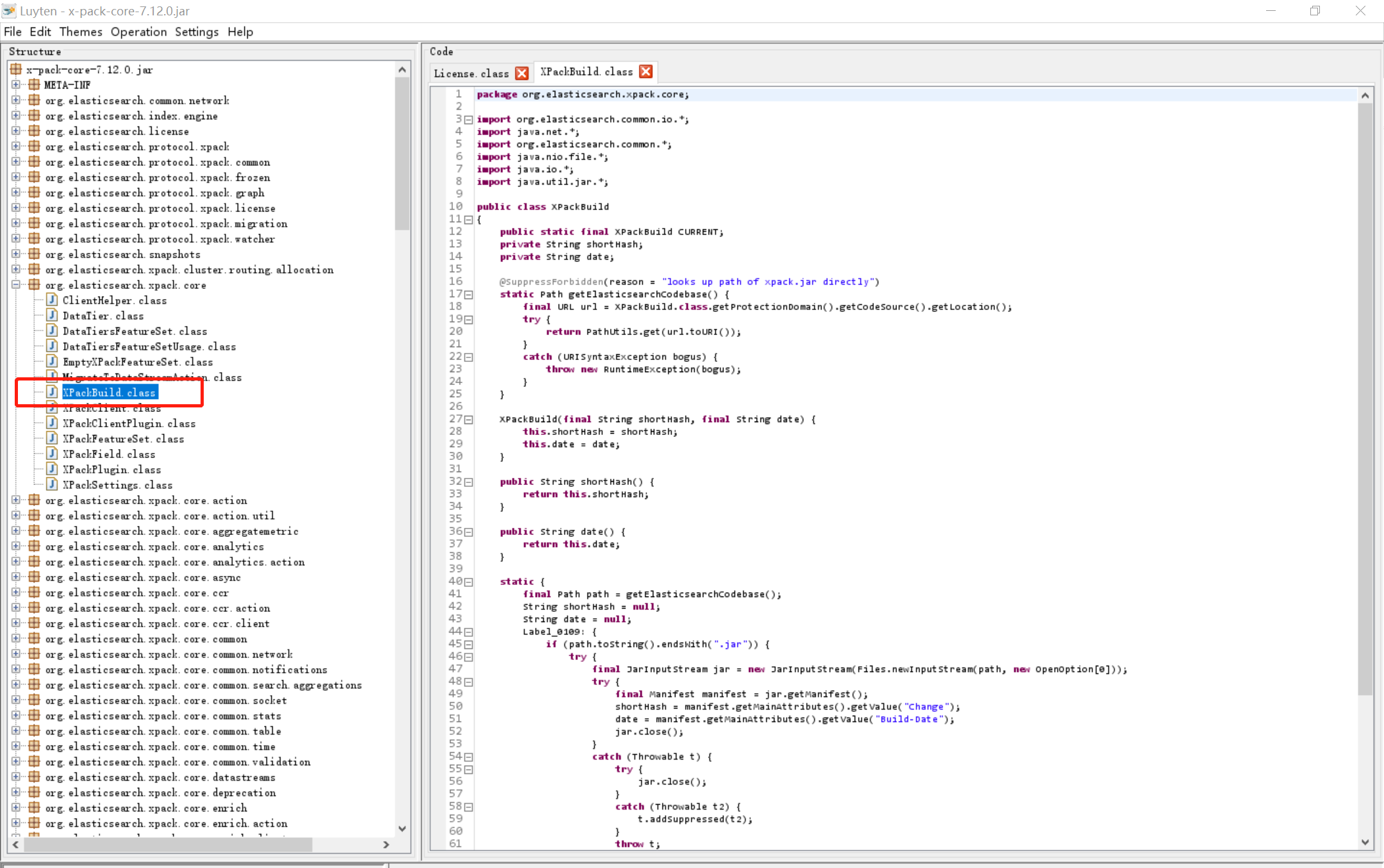The width and height of the screenshot is (1384, 868).
Task: Click code line 1 package declaration
Action: [x=582, y=94]
